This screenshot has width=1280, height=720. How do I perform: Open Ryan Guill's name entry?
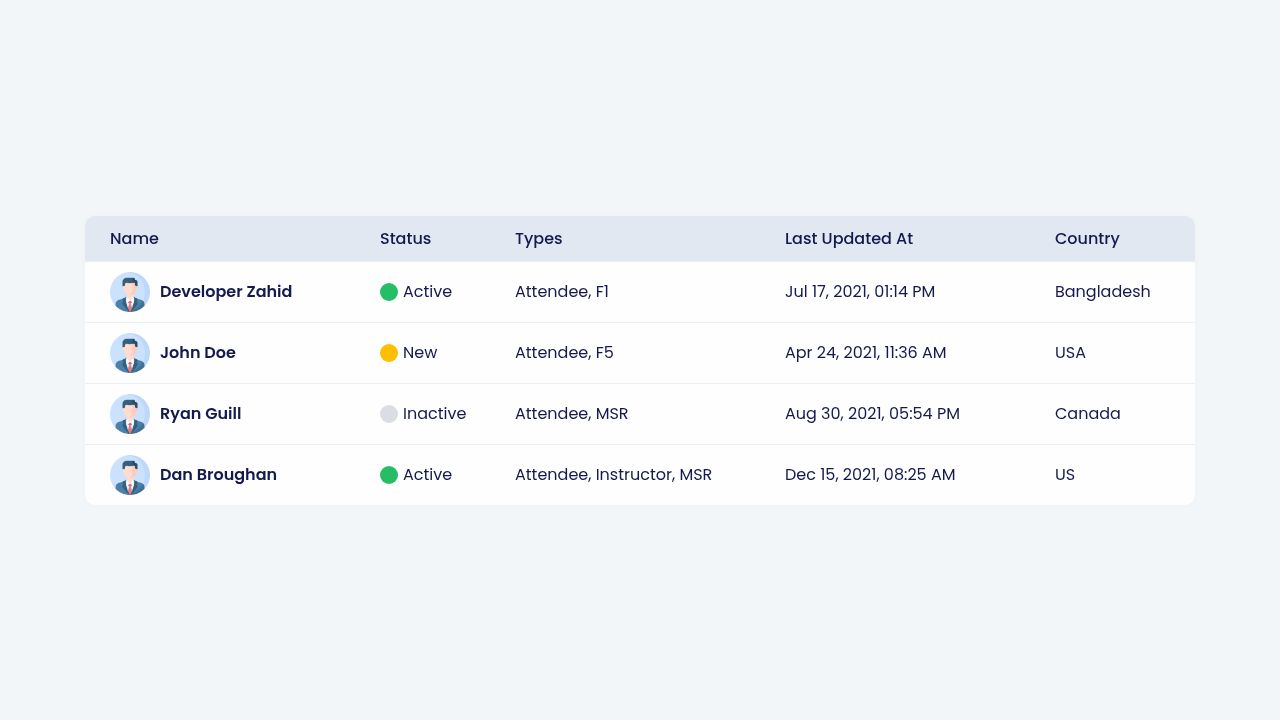point(200,414)
